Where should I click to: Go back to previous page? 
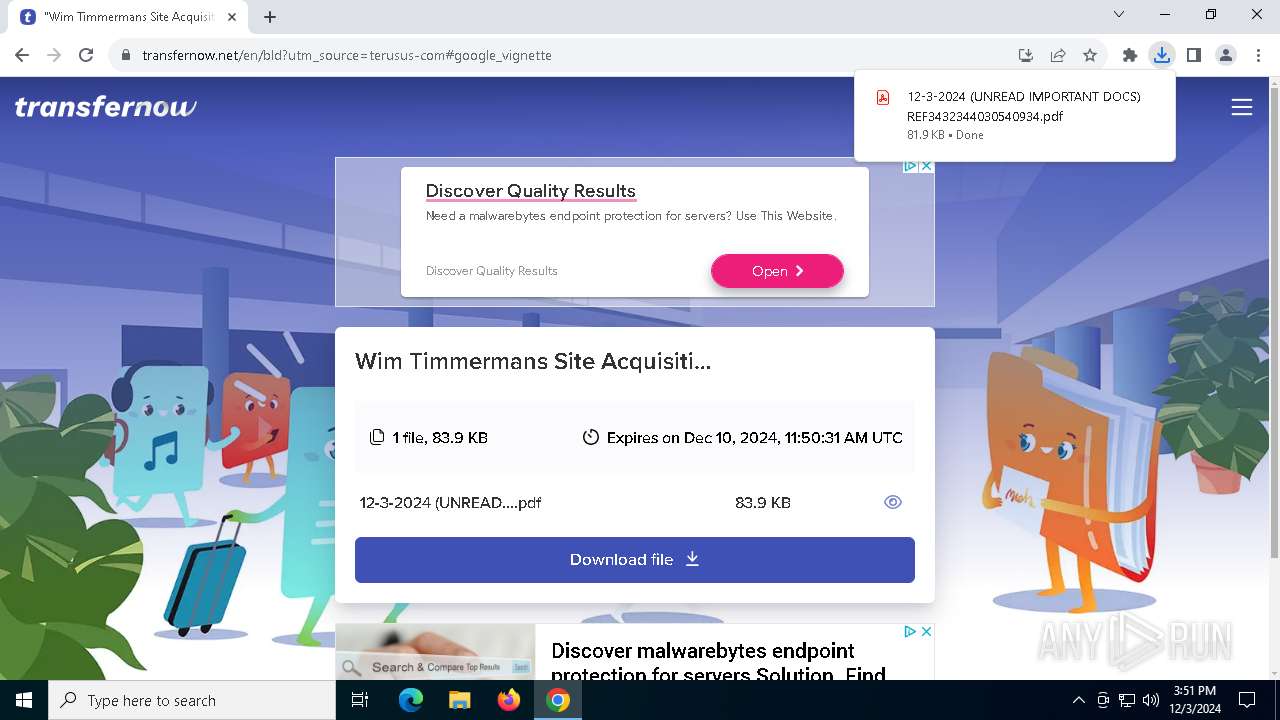click(22, 55)
